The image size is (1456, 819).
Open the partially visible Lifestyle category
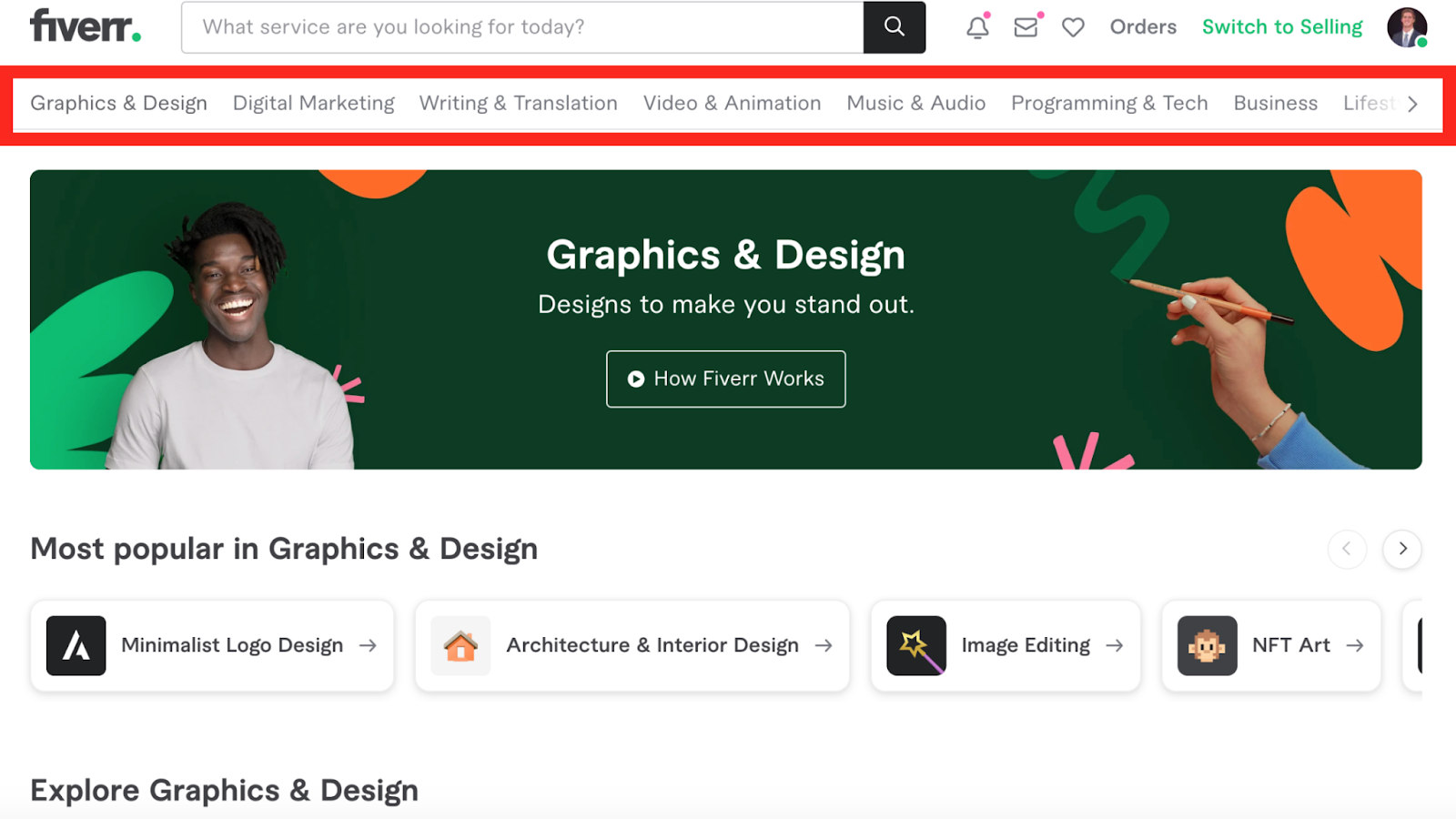pyautogui.click(x=1370, y=104)
